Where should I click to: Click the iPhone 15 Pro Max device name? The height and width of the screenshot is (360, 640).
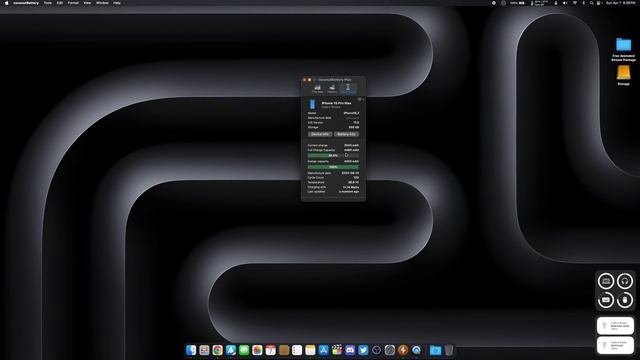[336, 103]
